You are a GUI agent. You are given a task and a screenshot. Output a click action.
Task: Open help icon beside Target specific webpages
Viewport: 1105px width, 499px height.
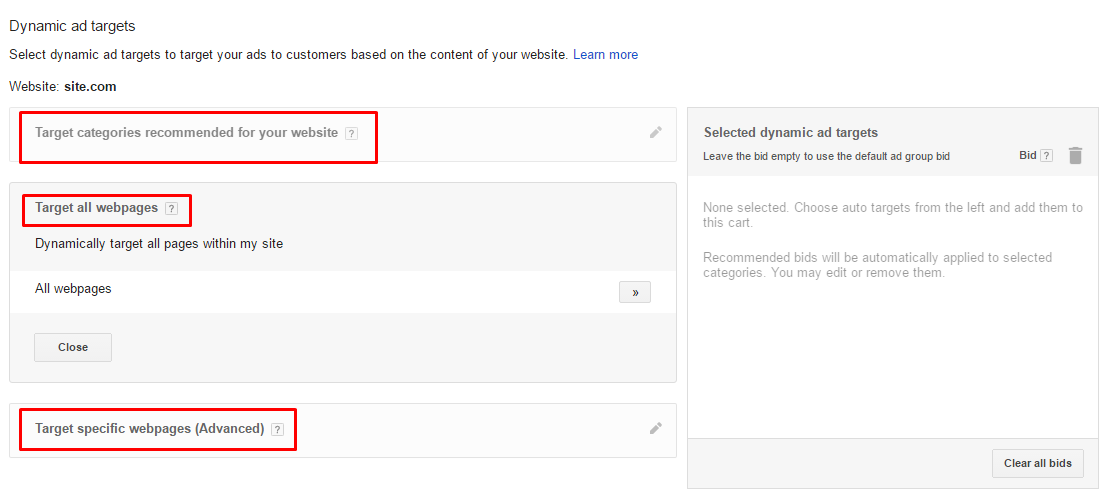tap(278, 429)
